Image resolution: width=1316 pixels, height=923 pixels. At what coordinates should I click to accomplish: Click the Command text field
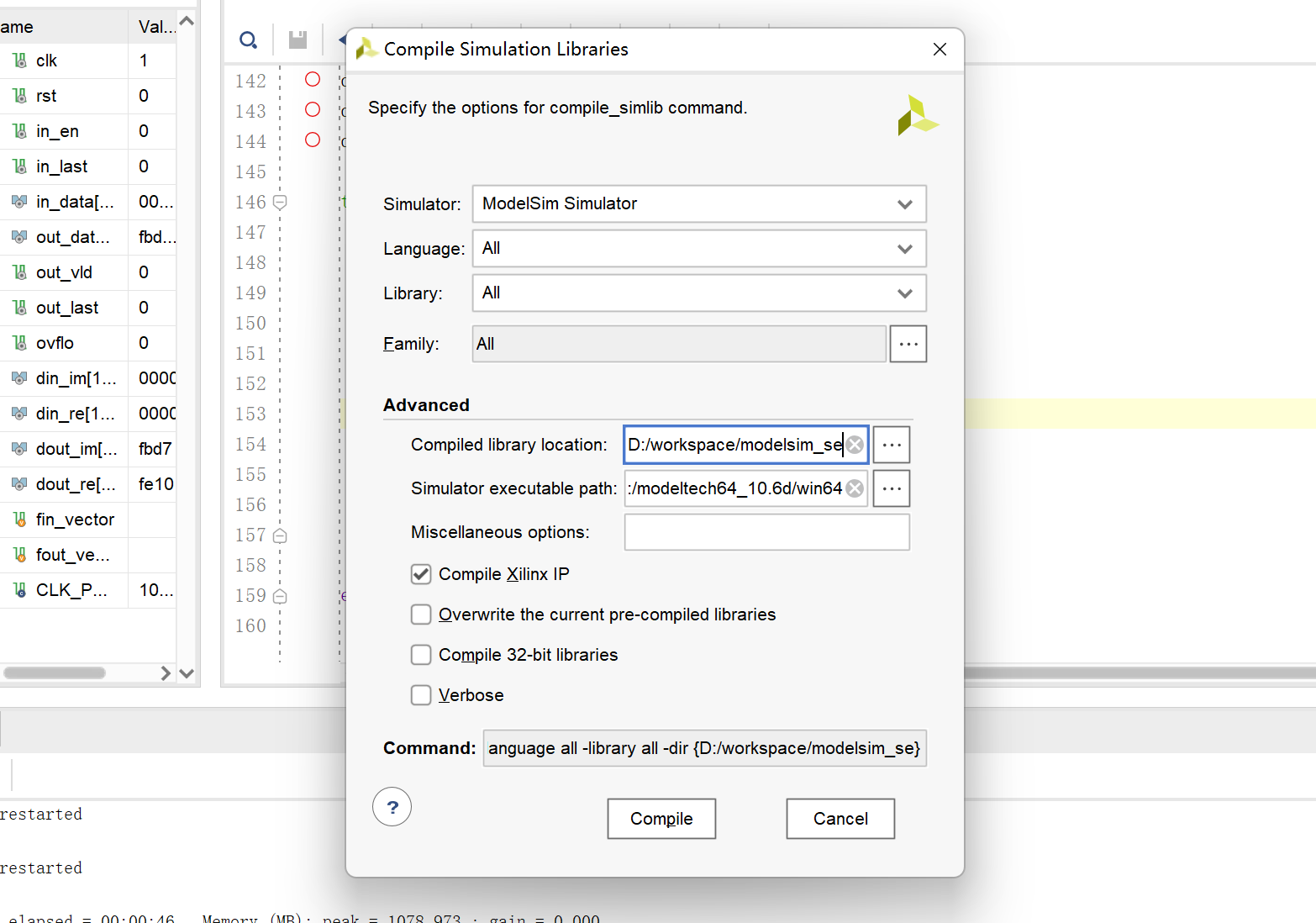(704, 748)
